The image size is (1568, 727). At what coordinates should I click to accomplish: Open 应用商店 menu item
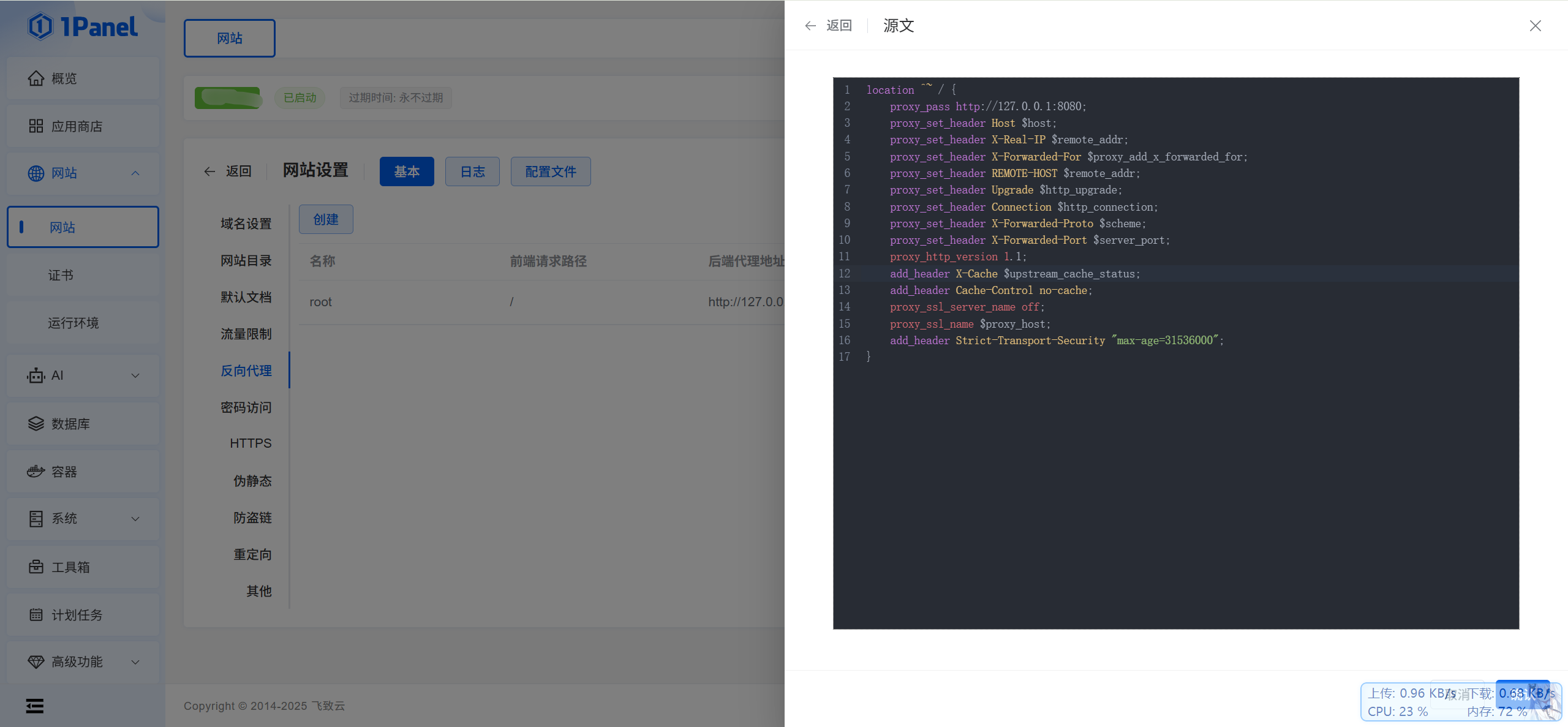pos(83,126)
